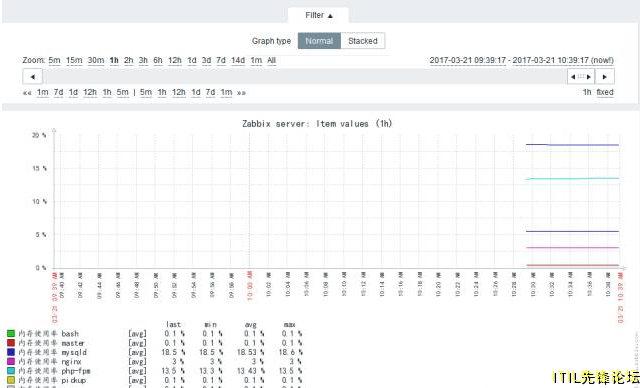
Task: Set zoom to 14d
Action: click(x=238, y=60)
